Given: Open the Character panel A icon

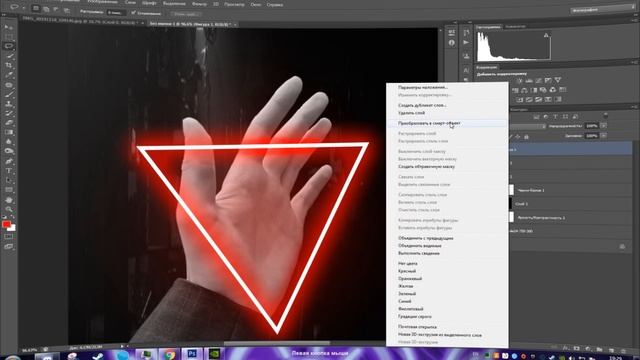Looking at the screenshot, I should 466,70.
